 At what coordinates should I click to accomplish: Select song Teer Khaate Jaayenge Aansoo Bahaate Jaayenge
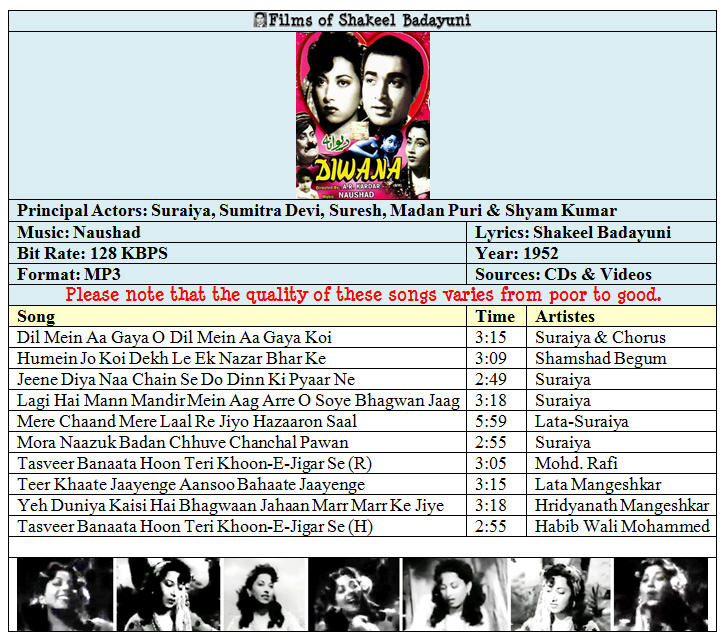point(191,485)
